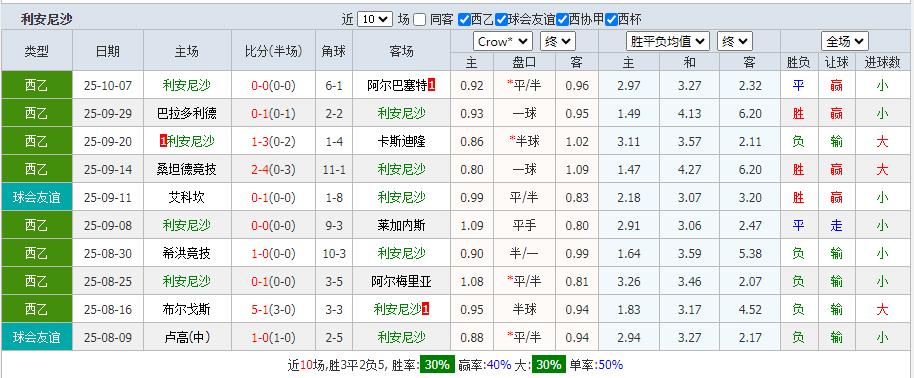The height and width of the screenshot is (378, 914).
Task: Click the date 25-08-30
Action: pos(108,253)
